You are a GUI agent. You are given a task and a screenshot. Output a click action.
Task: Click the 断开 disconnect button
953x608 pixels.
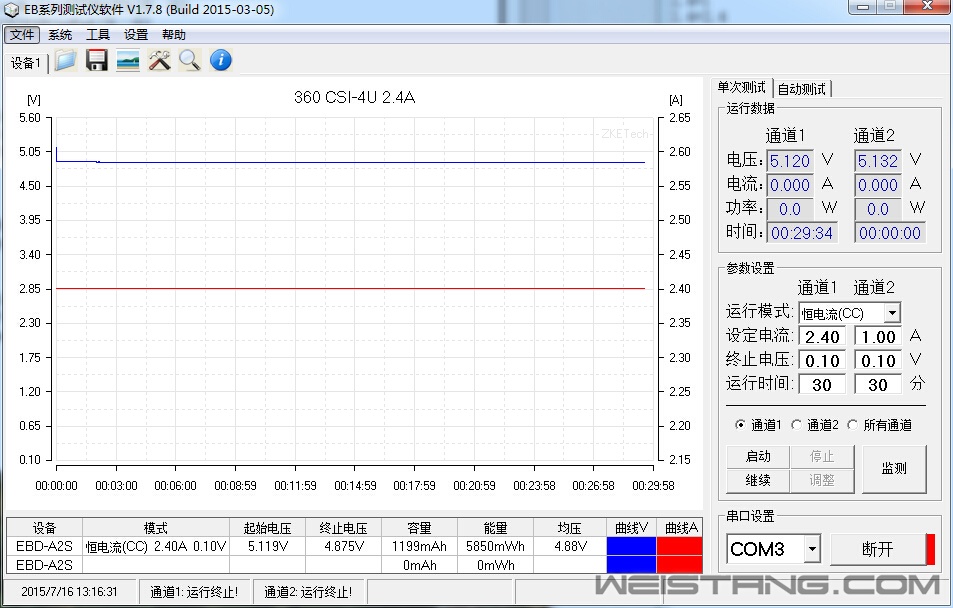click(x=878, y=549)
